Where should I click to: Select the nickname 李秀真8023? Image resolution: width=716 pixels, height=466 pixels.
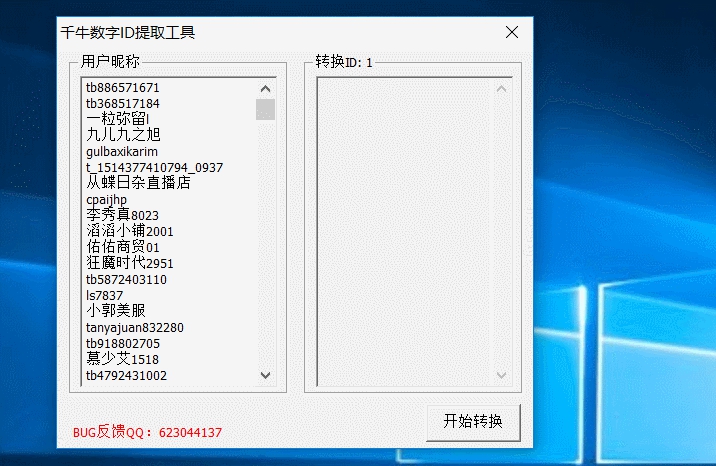click(122, 215)
